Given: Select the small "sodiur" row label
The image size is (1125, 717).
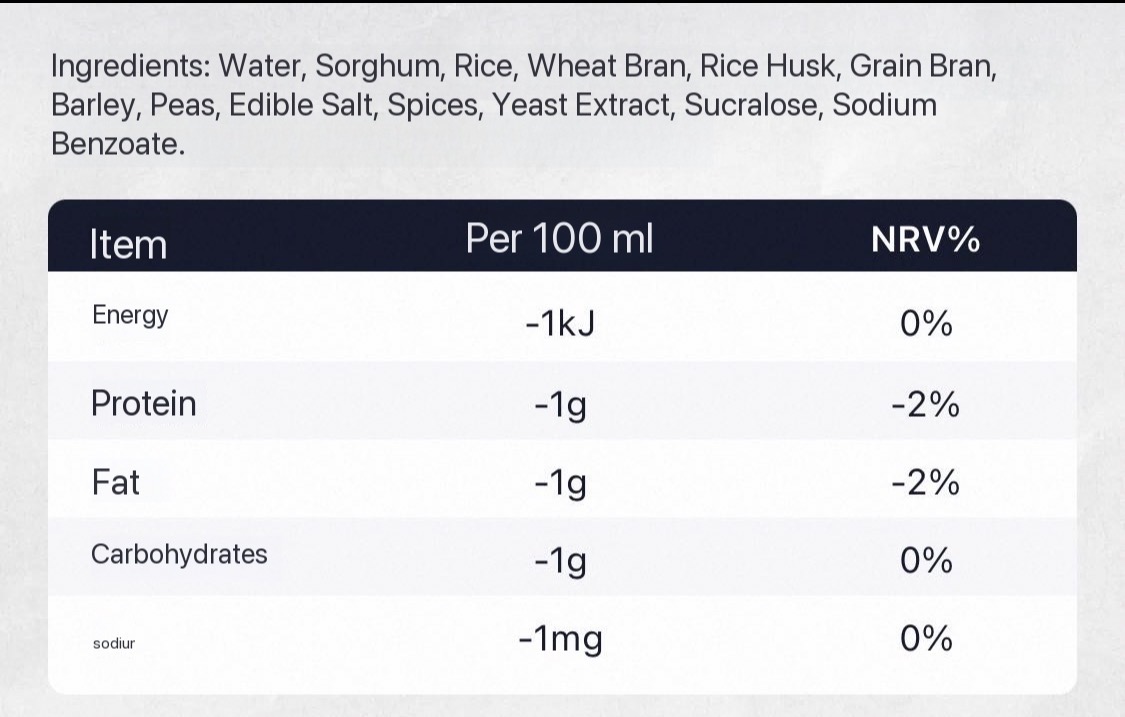Looking at the screenshot, I should [x=113, y=643].
